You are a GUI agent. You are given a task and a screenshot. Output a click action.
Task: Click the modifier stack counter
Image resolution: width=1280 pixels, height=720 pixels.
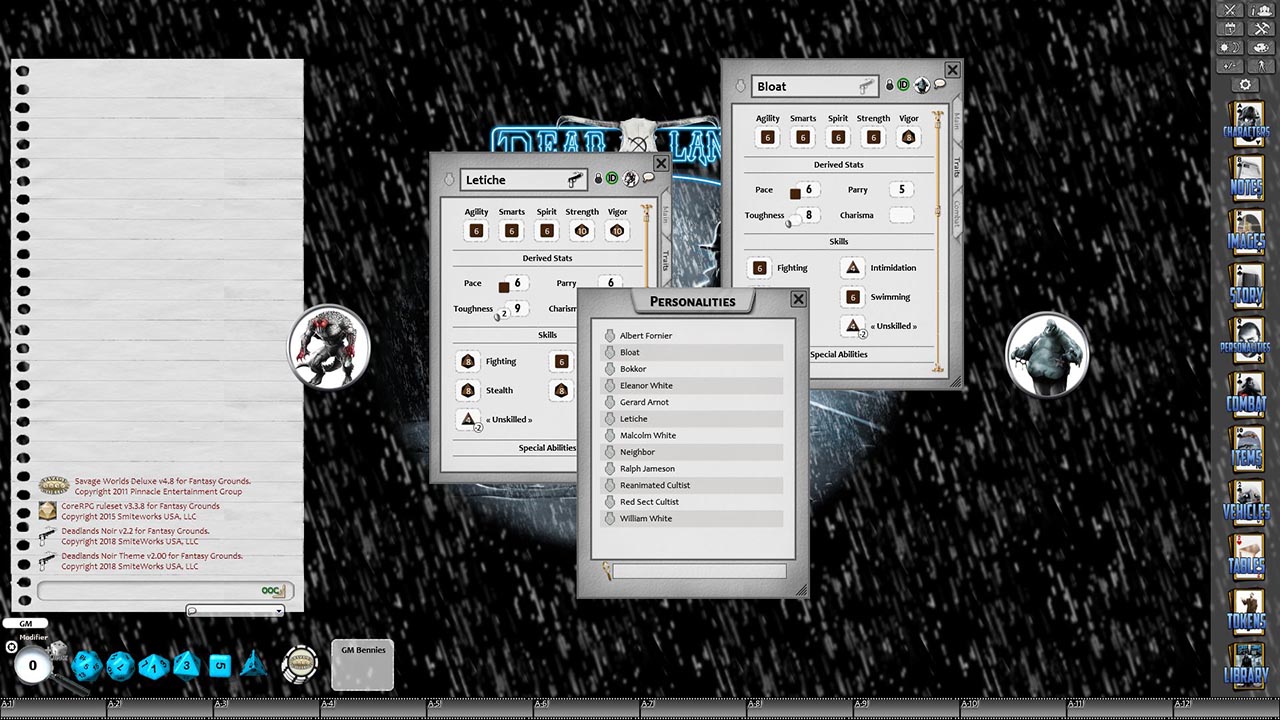31,665
